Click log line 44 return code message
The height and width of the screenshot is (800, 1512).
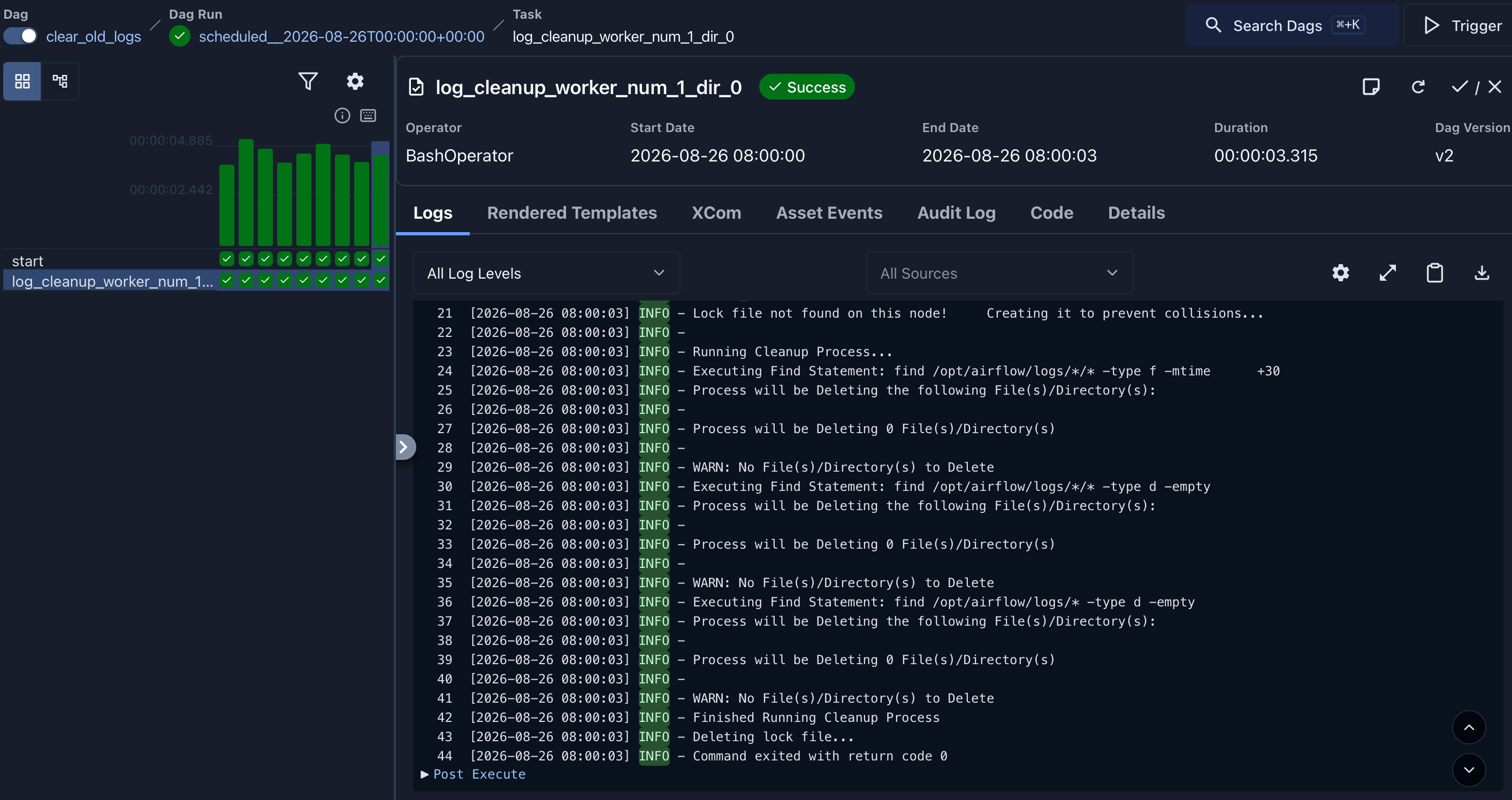819,756
